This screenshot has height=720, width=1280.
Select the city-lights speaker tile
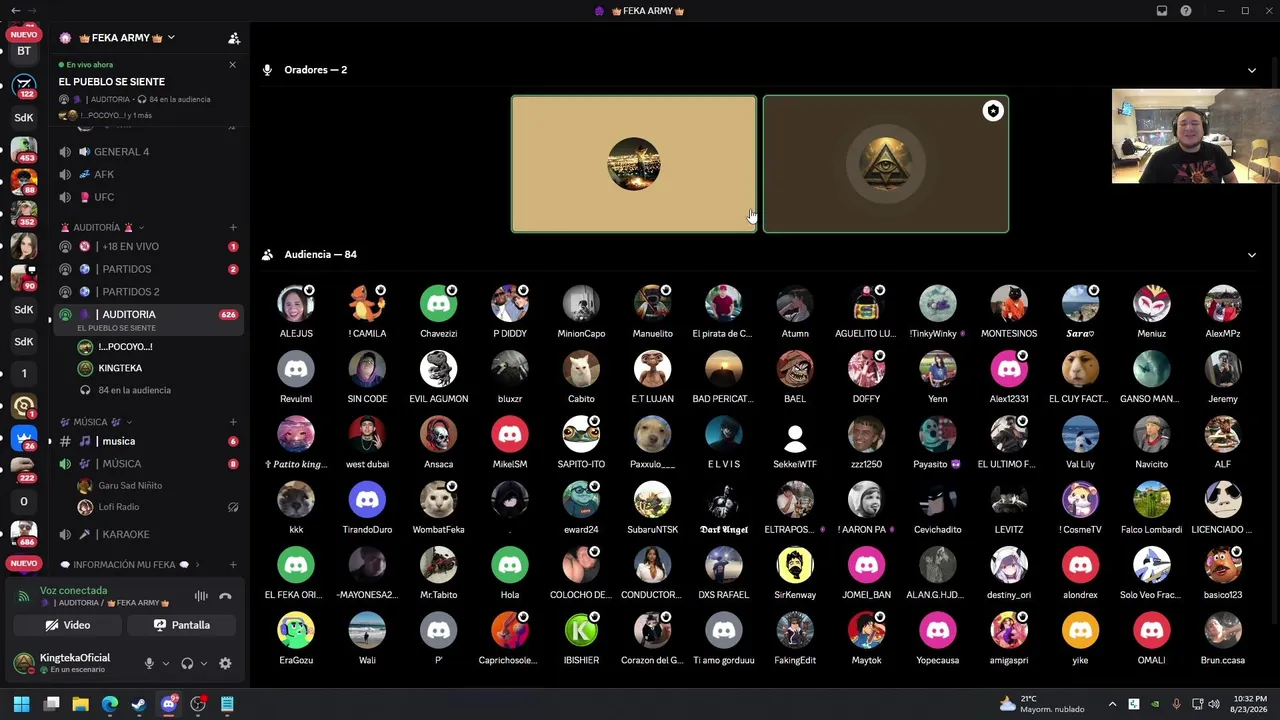coord(634,164)
